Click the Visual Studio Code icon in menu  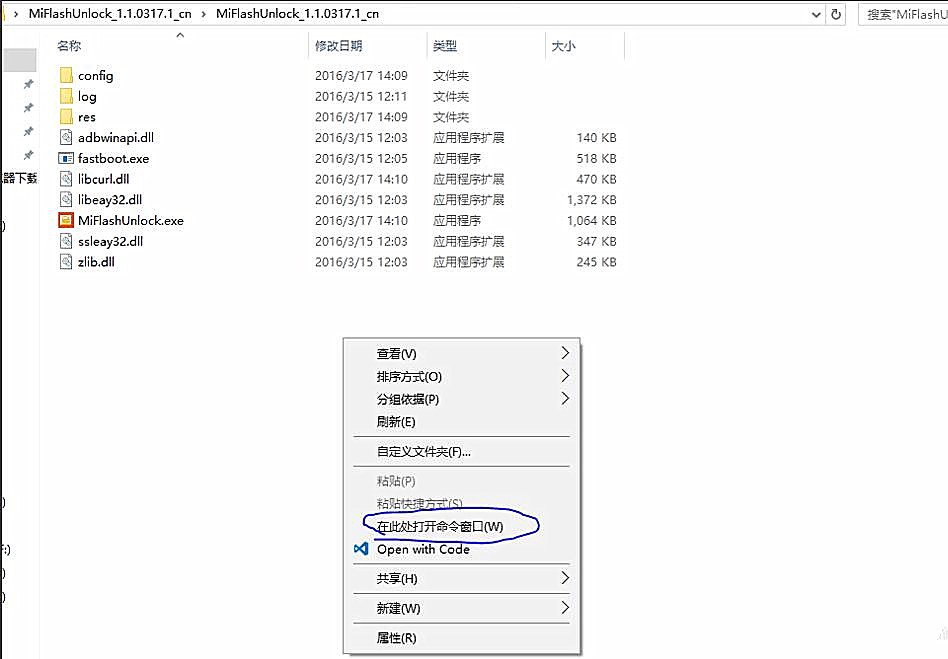[361, 549]
